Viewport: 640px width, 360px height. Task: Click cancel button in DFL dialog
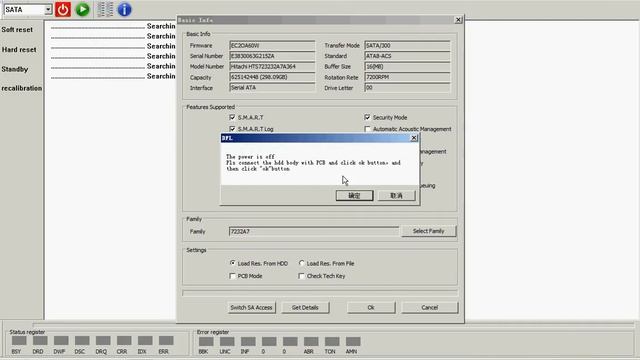[396, 196]
